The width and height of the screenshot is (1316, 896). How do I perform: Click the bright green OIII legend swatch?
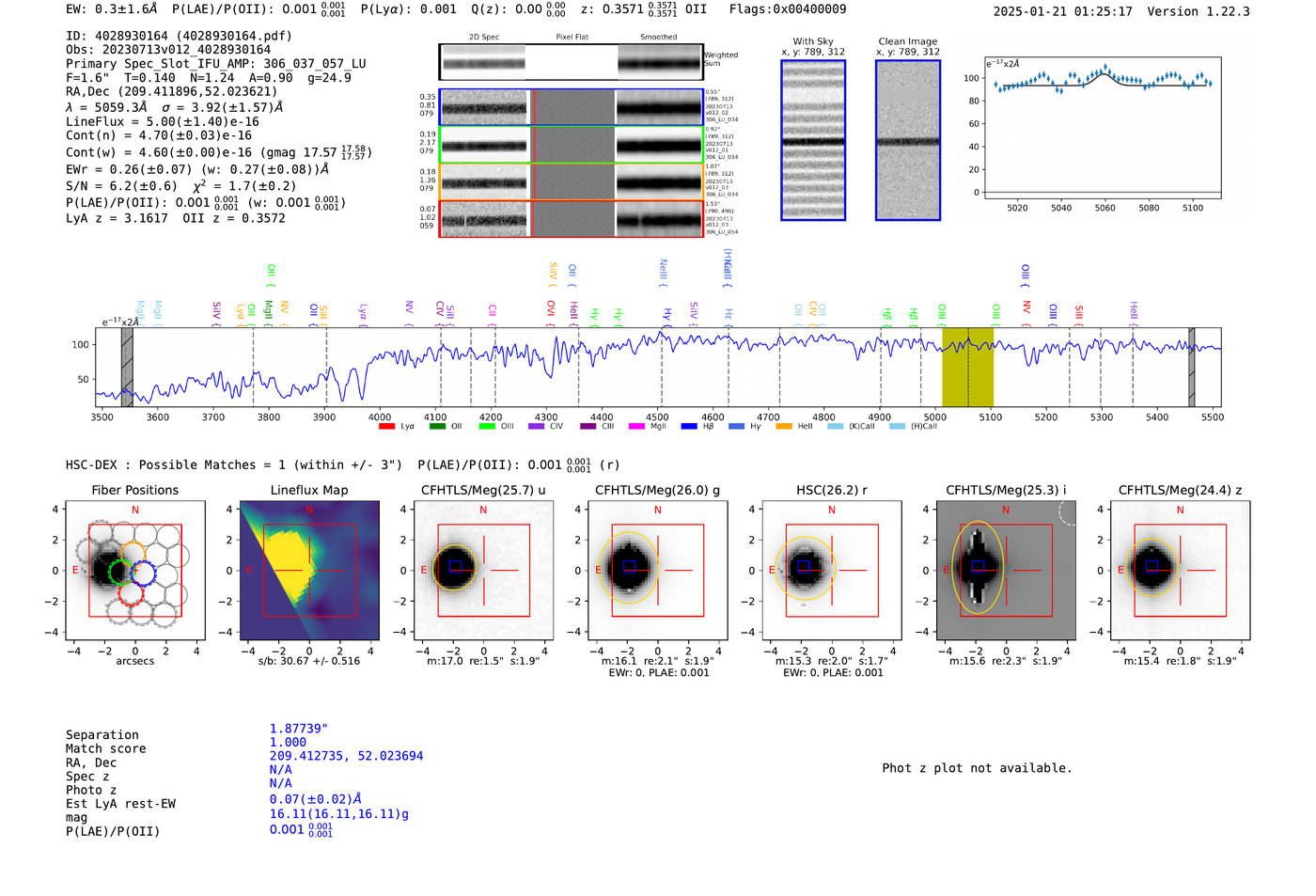pos(487,426)
